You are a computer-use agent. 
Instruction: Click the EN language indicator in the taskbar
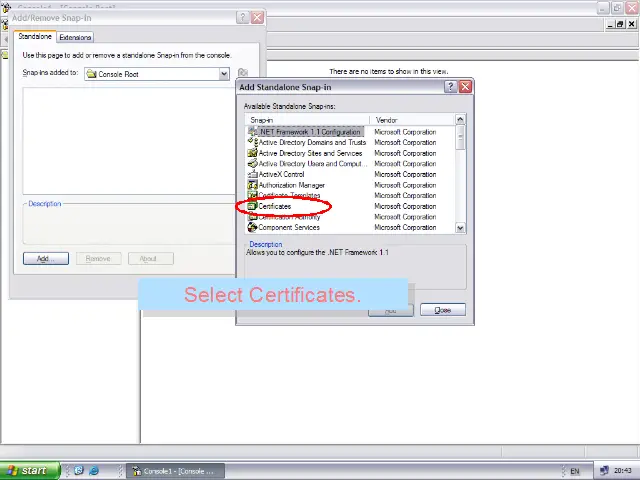575,471
